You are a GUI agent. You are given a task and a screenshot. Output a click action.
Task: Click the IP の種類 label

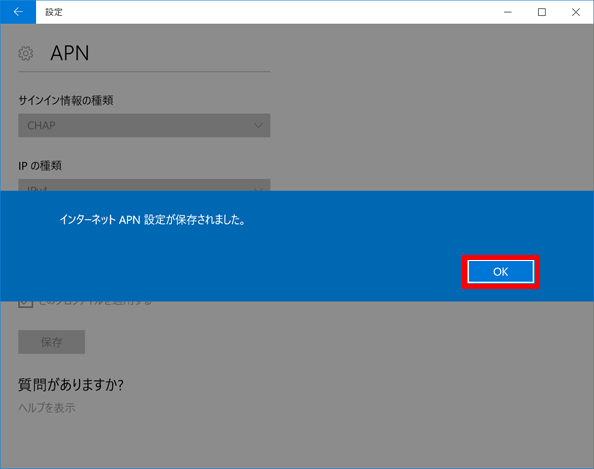[x=40, y=166]
